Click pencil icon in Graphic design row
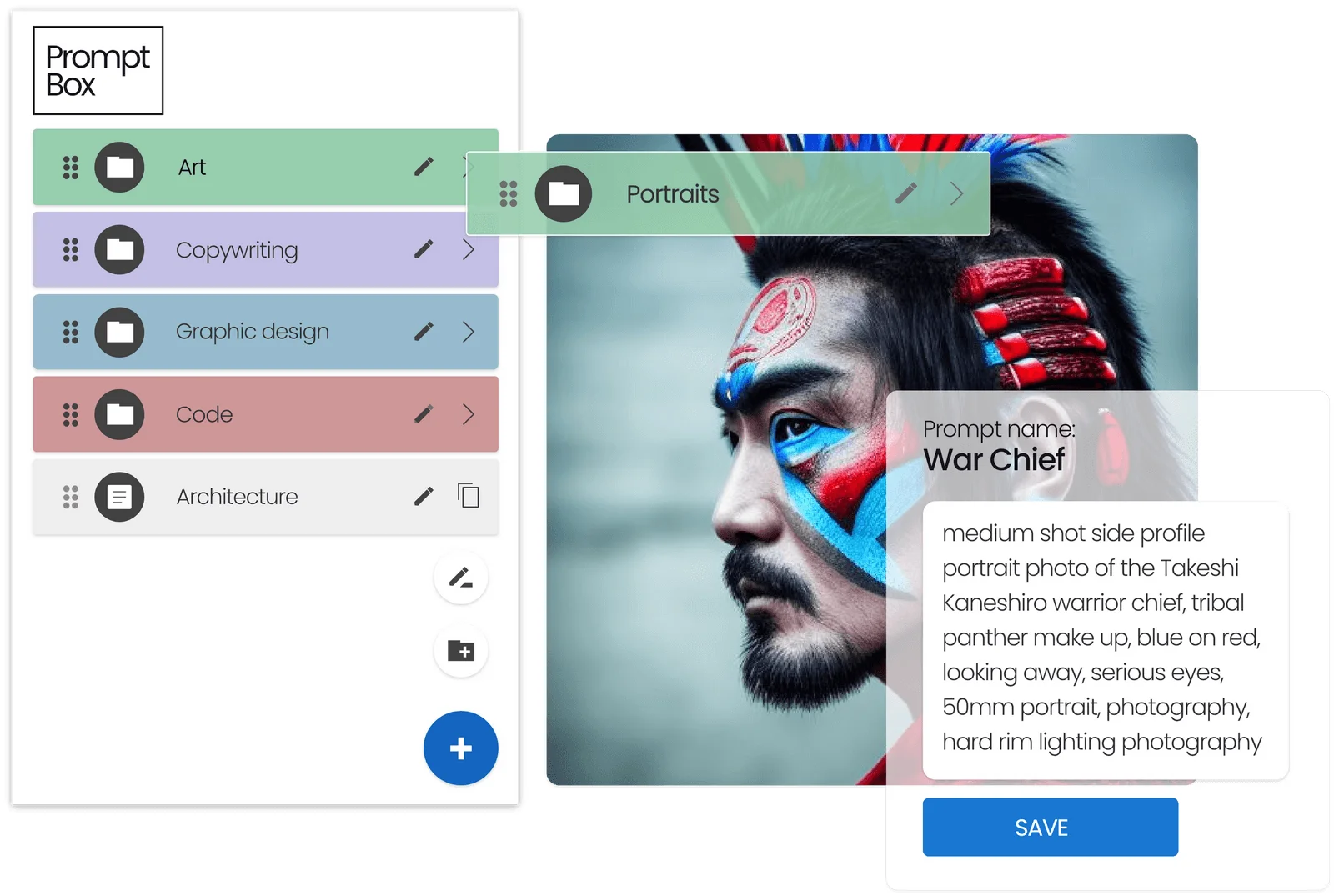This screenshot has width=1334, height=896. (424, 332)
